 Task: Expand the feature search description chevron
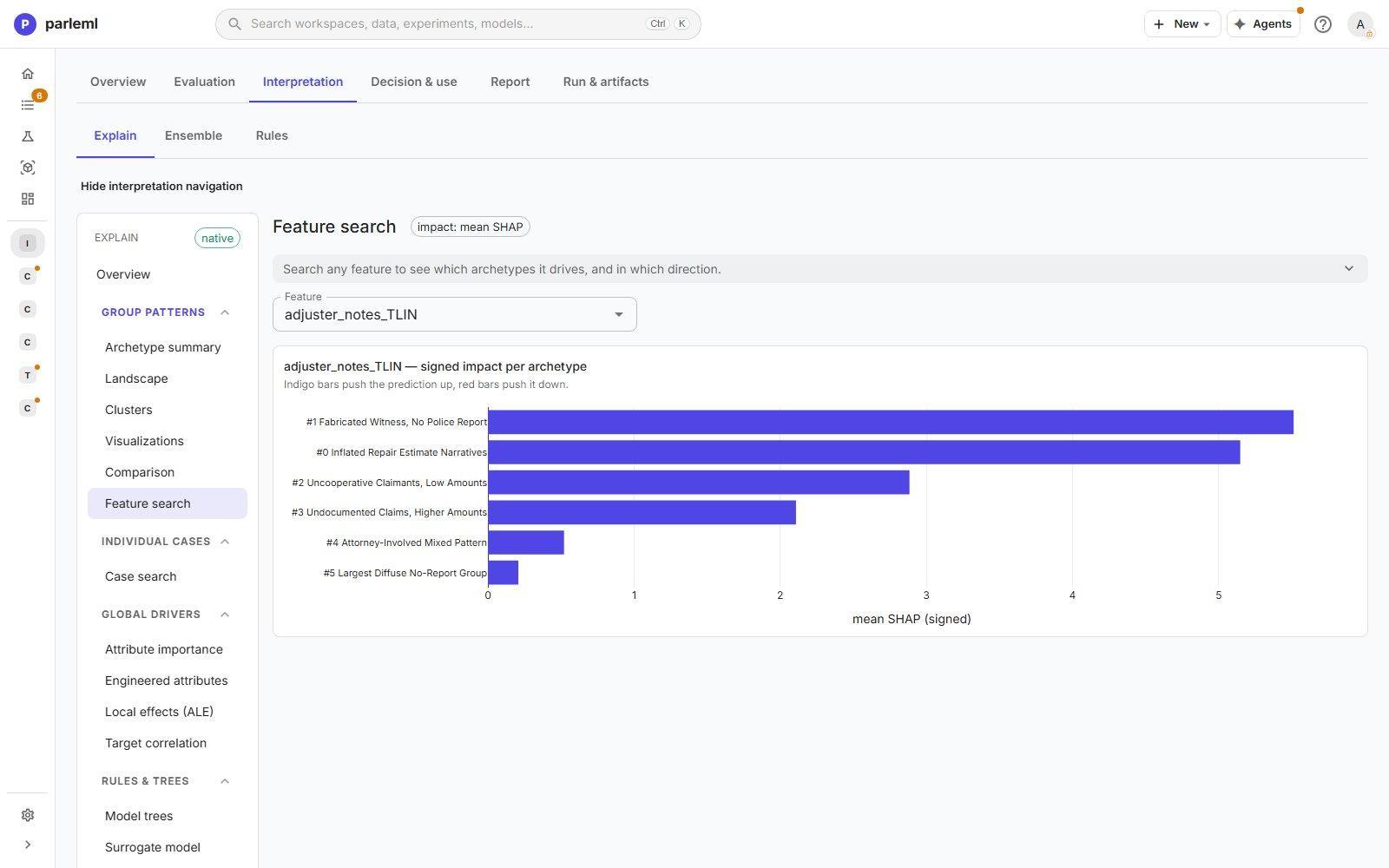[x=1349, y=269]
